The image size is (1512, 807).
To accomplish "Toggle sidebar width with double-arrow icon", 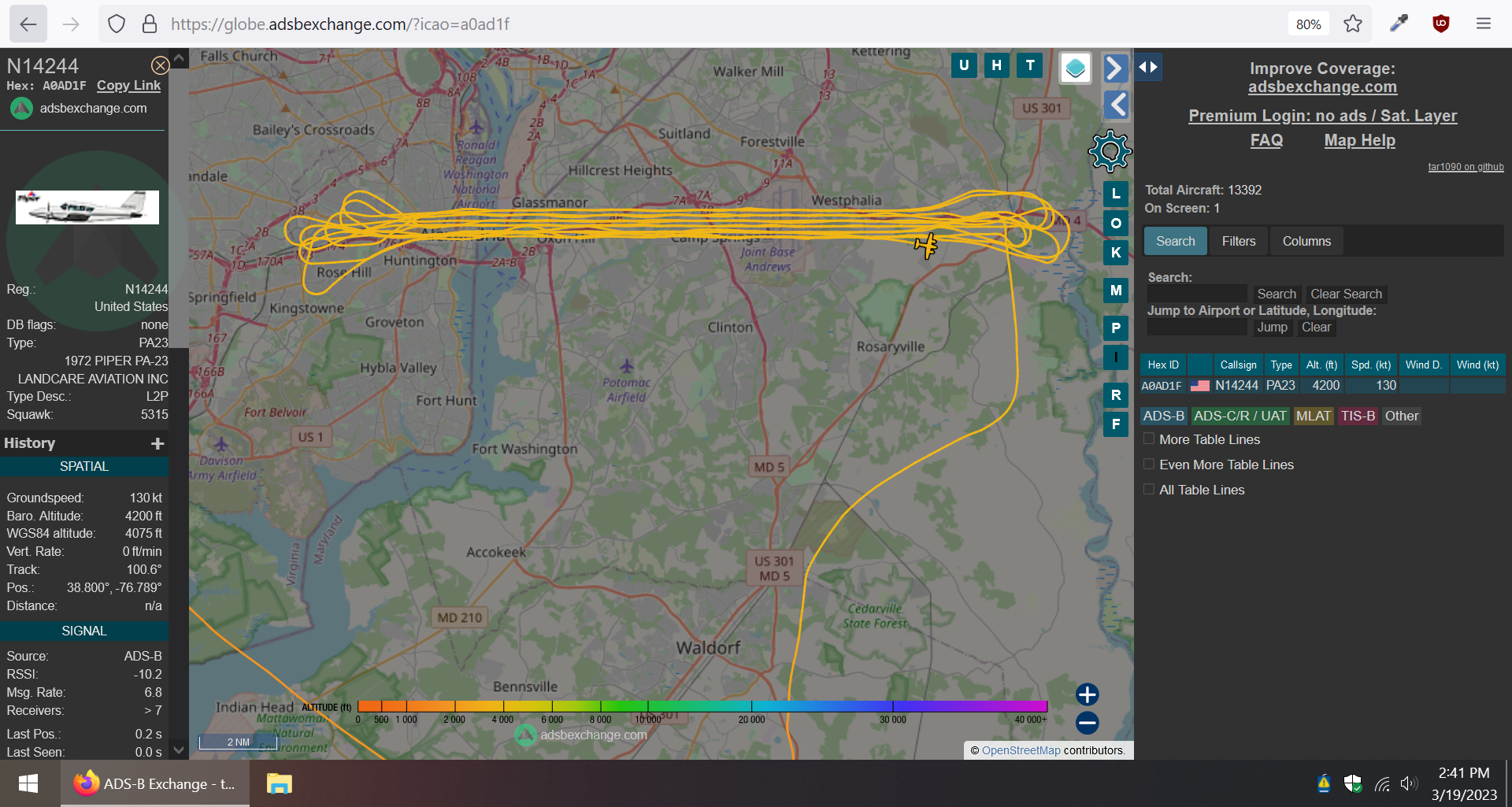I will pos(1148,67).
